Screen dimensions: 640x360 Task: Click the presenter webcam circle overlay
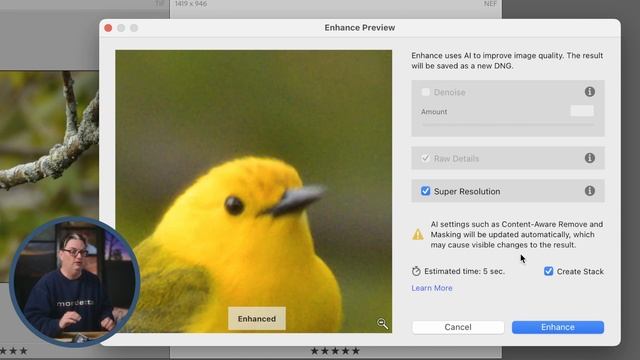point(75,281)
